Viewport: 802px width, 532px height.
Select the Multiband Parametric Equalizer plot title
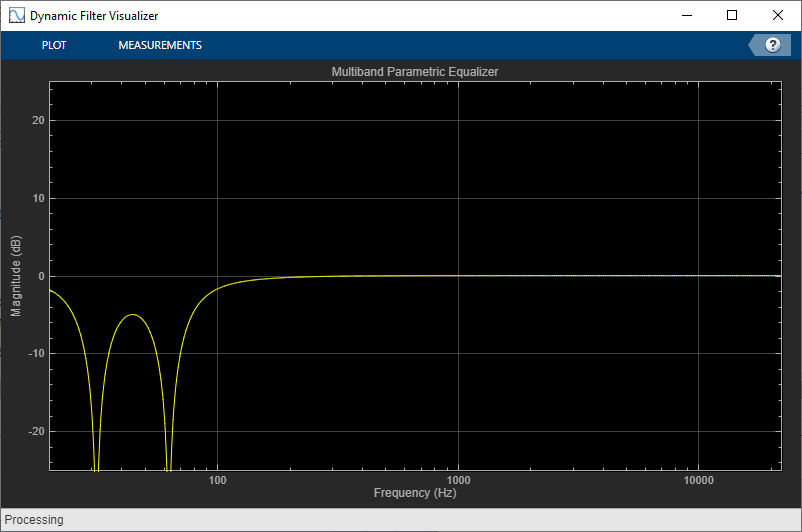coord(415,72)
